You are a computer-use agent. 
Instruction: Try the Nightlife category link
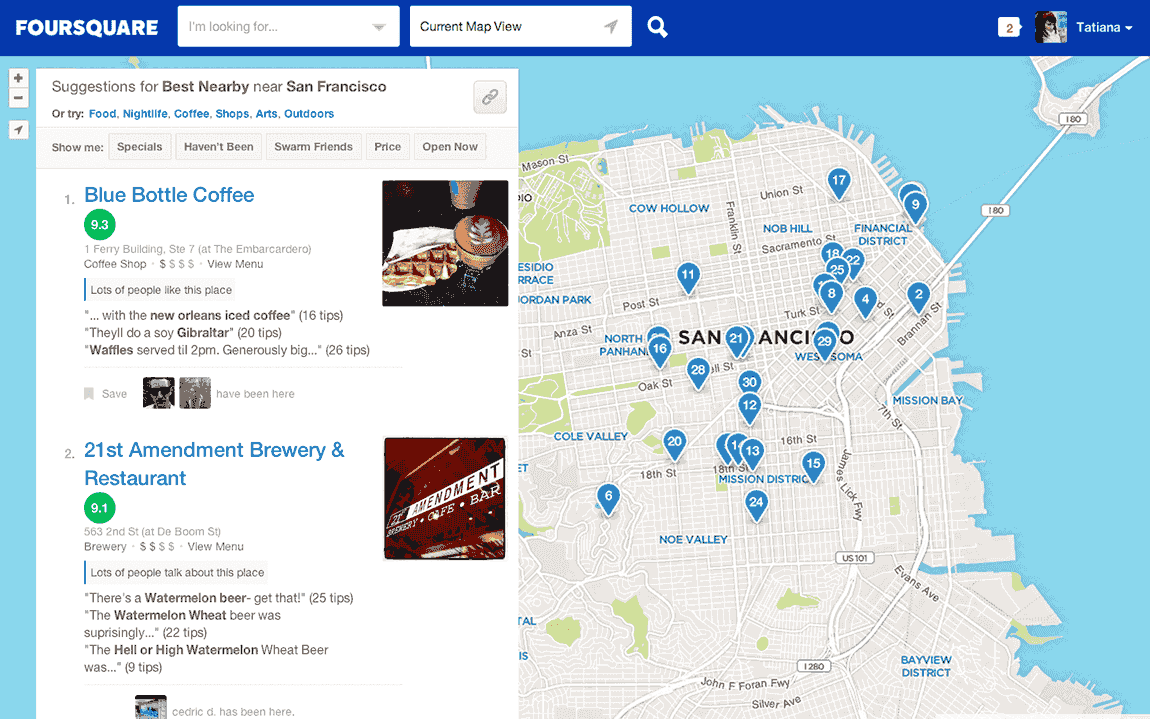click(x=145, y=114)
